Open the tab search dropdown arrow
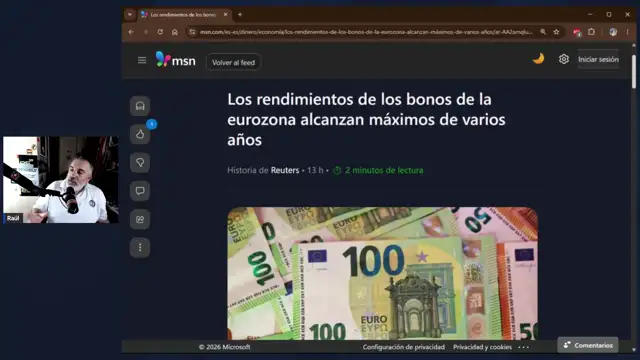The height and width of the screenshot is (360, 640). [x=130, y=15]
